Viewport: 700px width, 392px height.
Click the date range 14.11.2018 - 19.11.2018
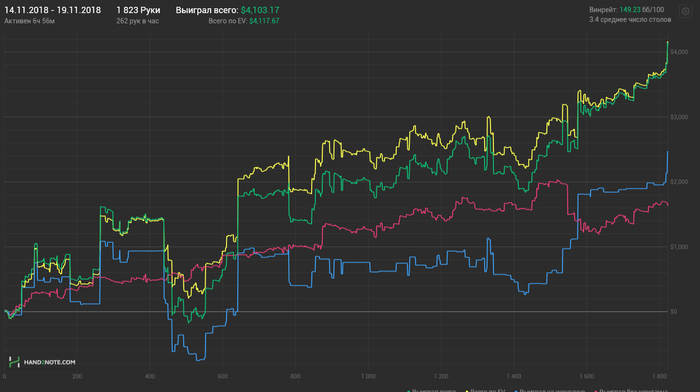tap(53, 10)
